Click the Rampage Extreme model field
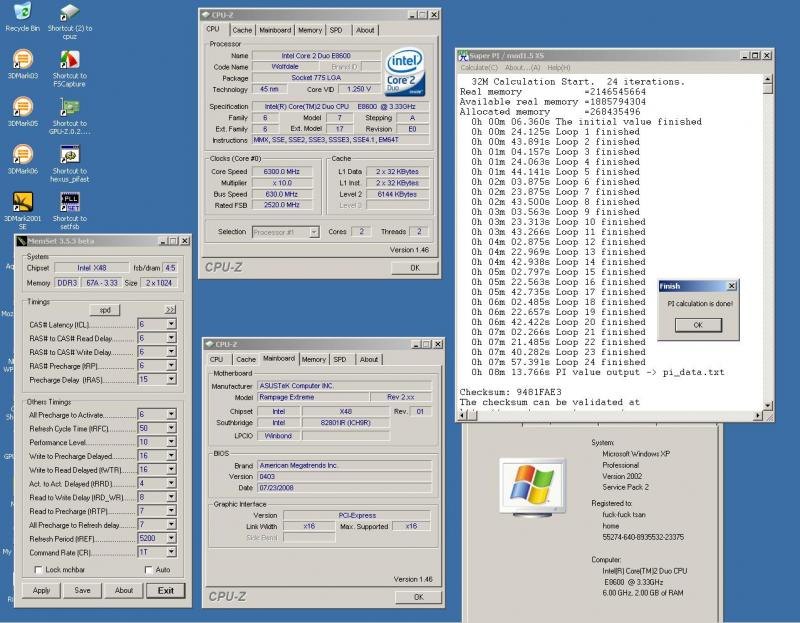Image resolution: width=800 pixels, height=623 pixels. click(x=313, y=397)
